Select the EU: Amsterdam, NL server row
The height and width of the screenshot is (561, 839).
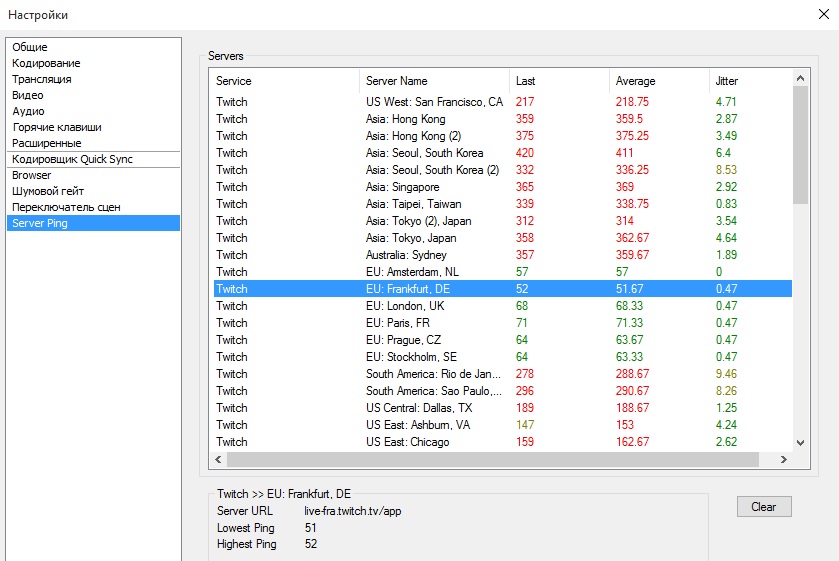point(410,272)
